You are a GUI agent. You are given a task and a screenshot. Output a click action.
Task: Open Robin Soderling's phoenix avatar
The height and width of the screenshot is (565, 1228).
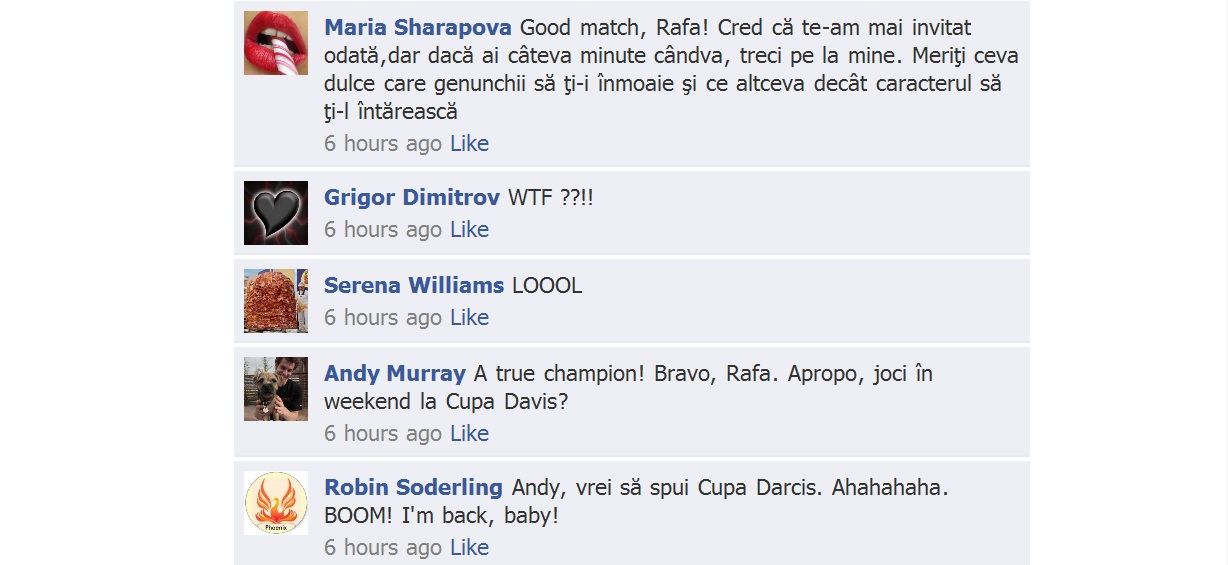point(276,503)
